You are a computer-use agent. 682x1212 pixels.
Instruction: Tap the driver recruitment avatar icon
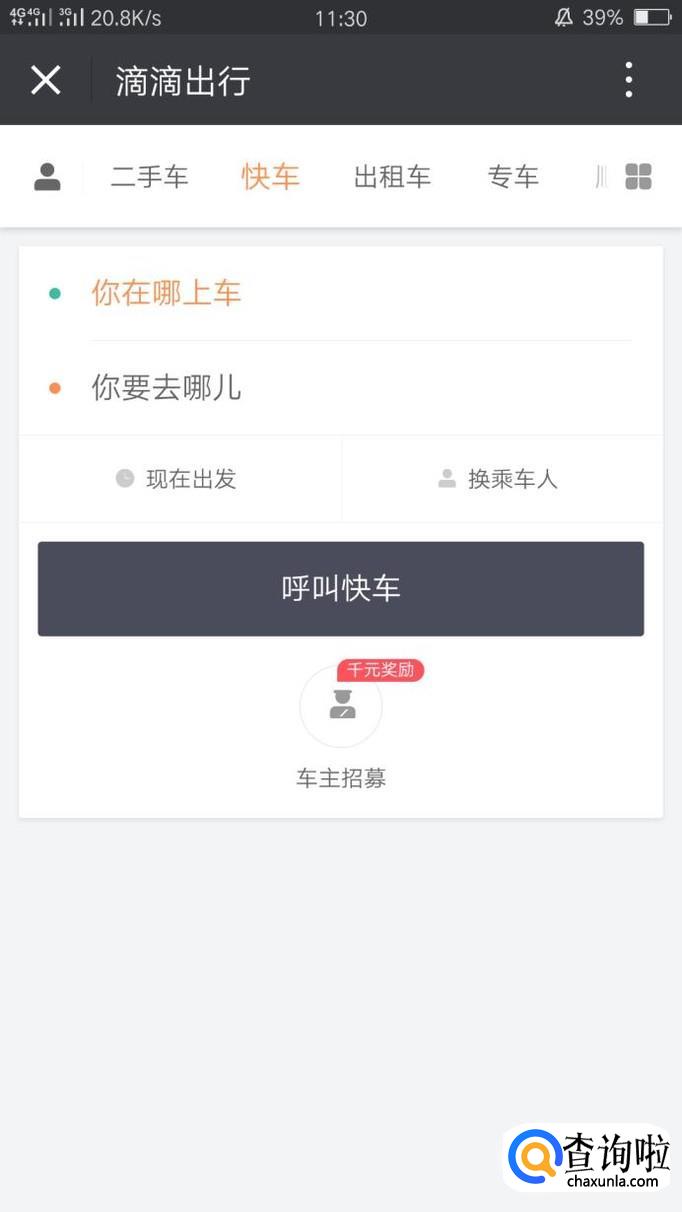coord(341,706)
